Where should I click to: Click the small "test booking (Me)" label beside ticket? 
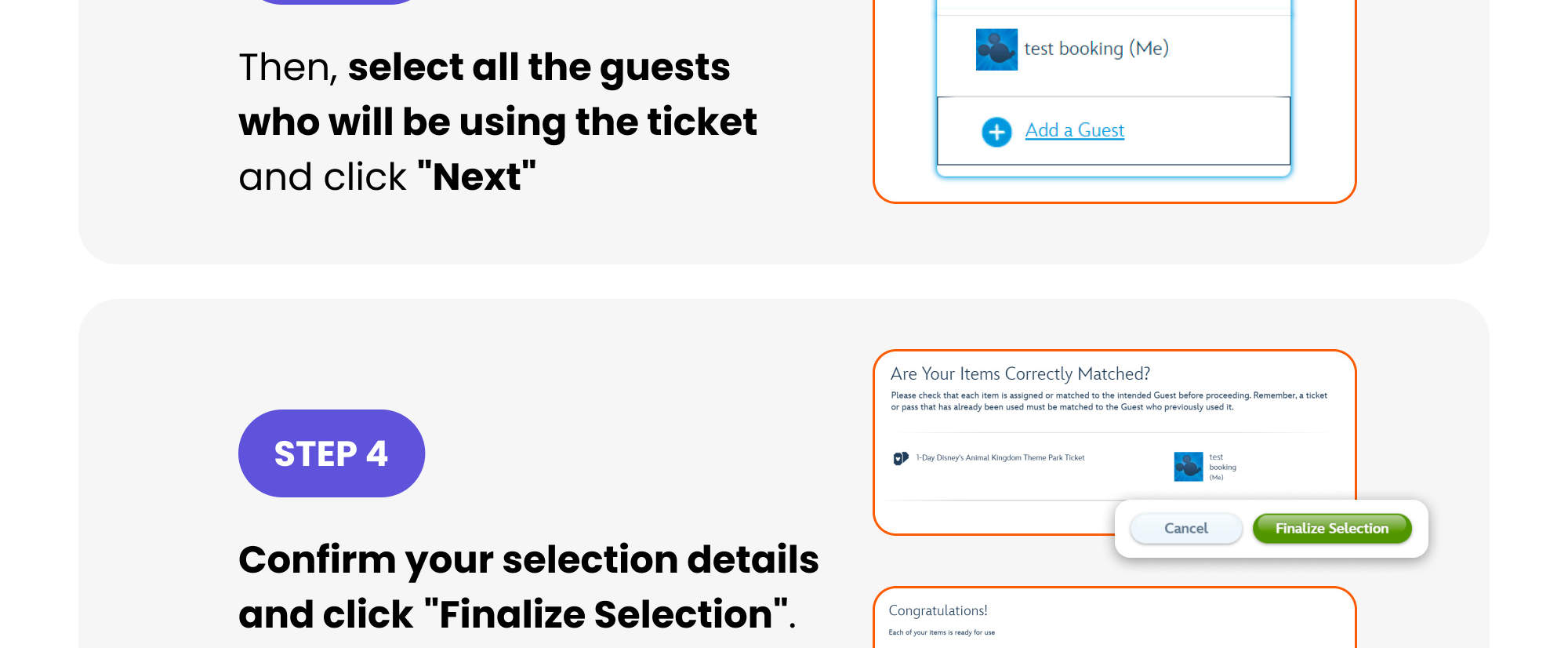[x=1221, y=467]
